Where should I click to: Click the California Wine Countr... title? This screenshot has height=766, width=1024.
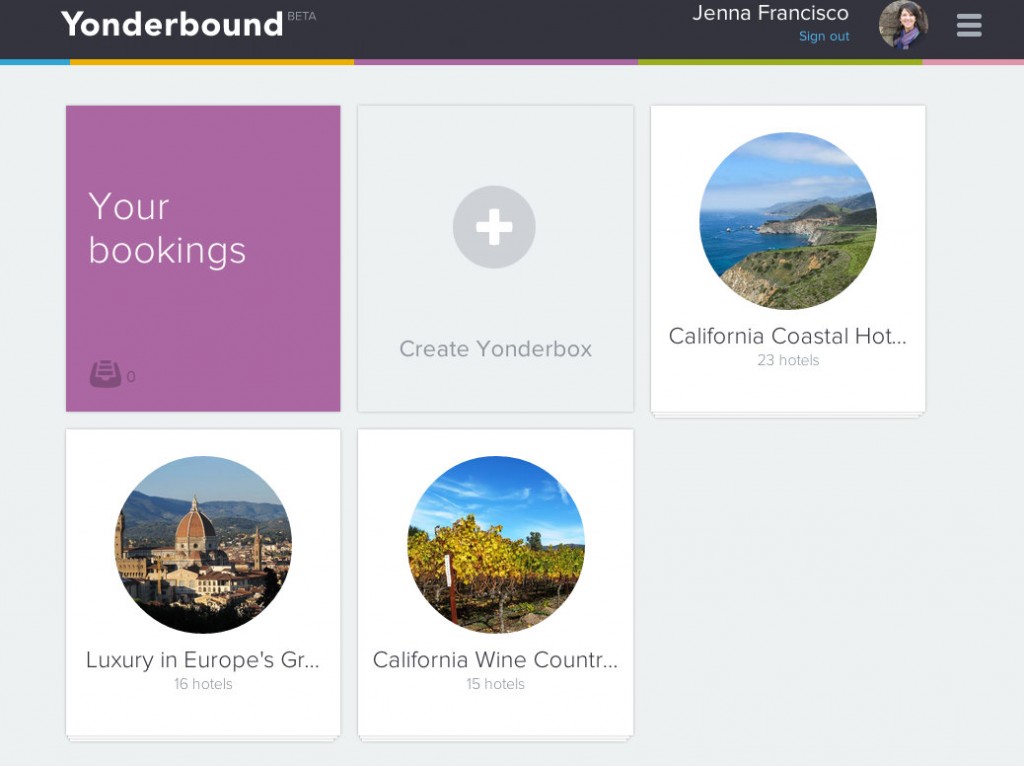click(x=495, y=660)
